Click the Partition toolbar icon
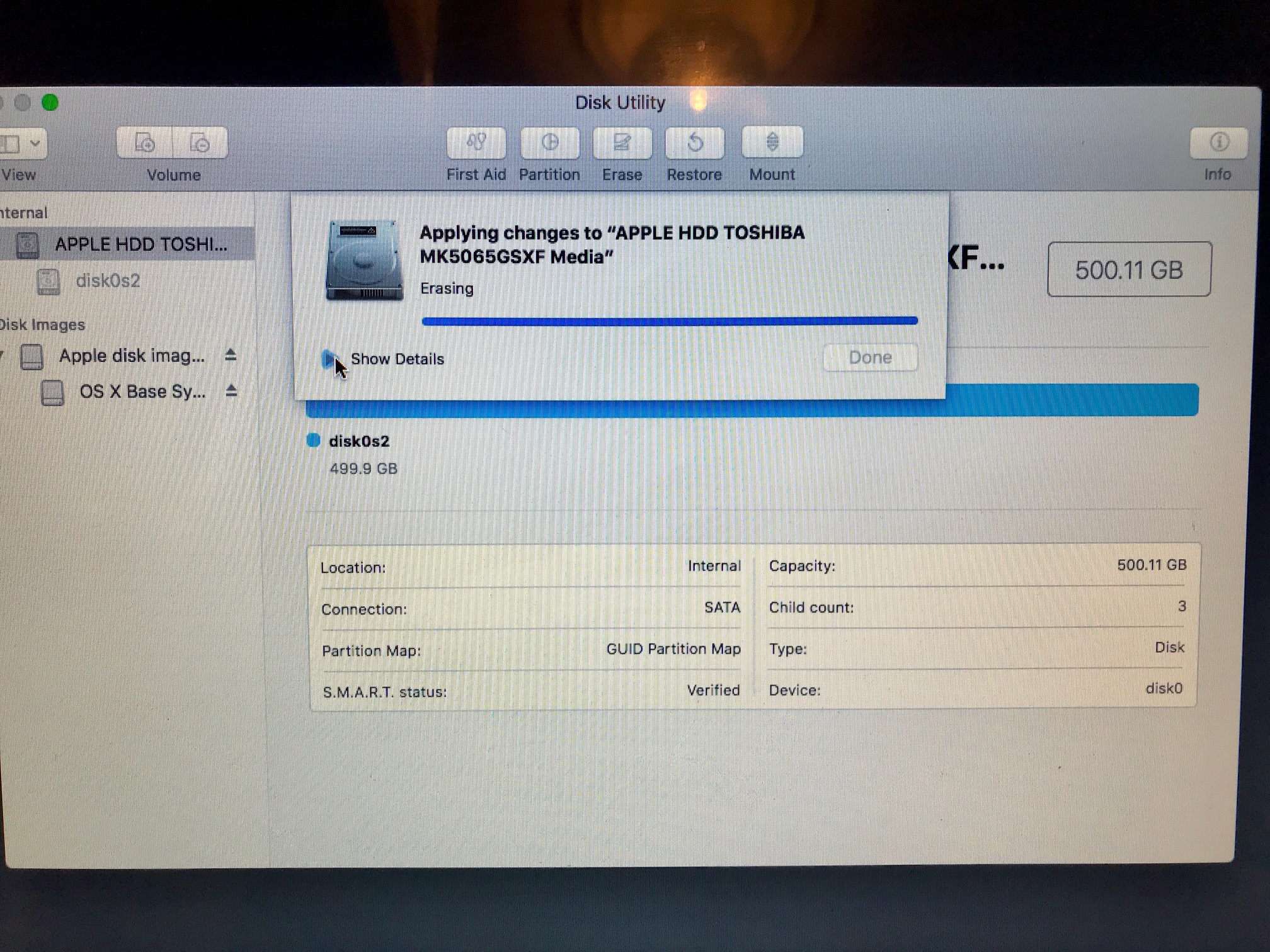The height and width of the screenshot is (952, 1270). click(549, 143)
